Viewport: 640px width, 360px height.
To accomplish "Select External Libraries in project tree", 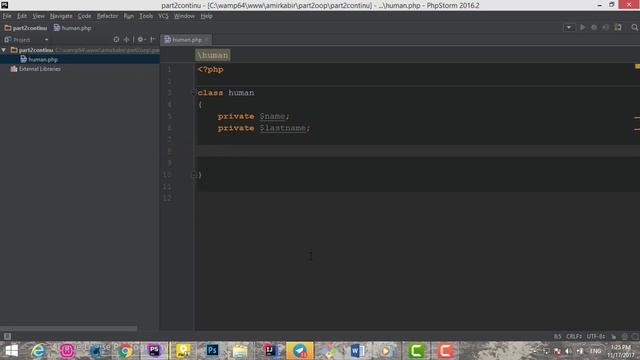I will pos(36,69).
